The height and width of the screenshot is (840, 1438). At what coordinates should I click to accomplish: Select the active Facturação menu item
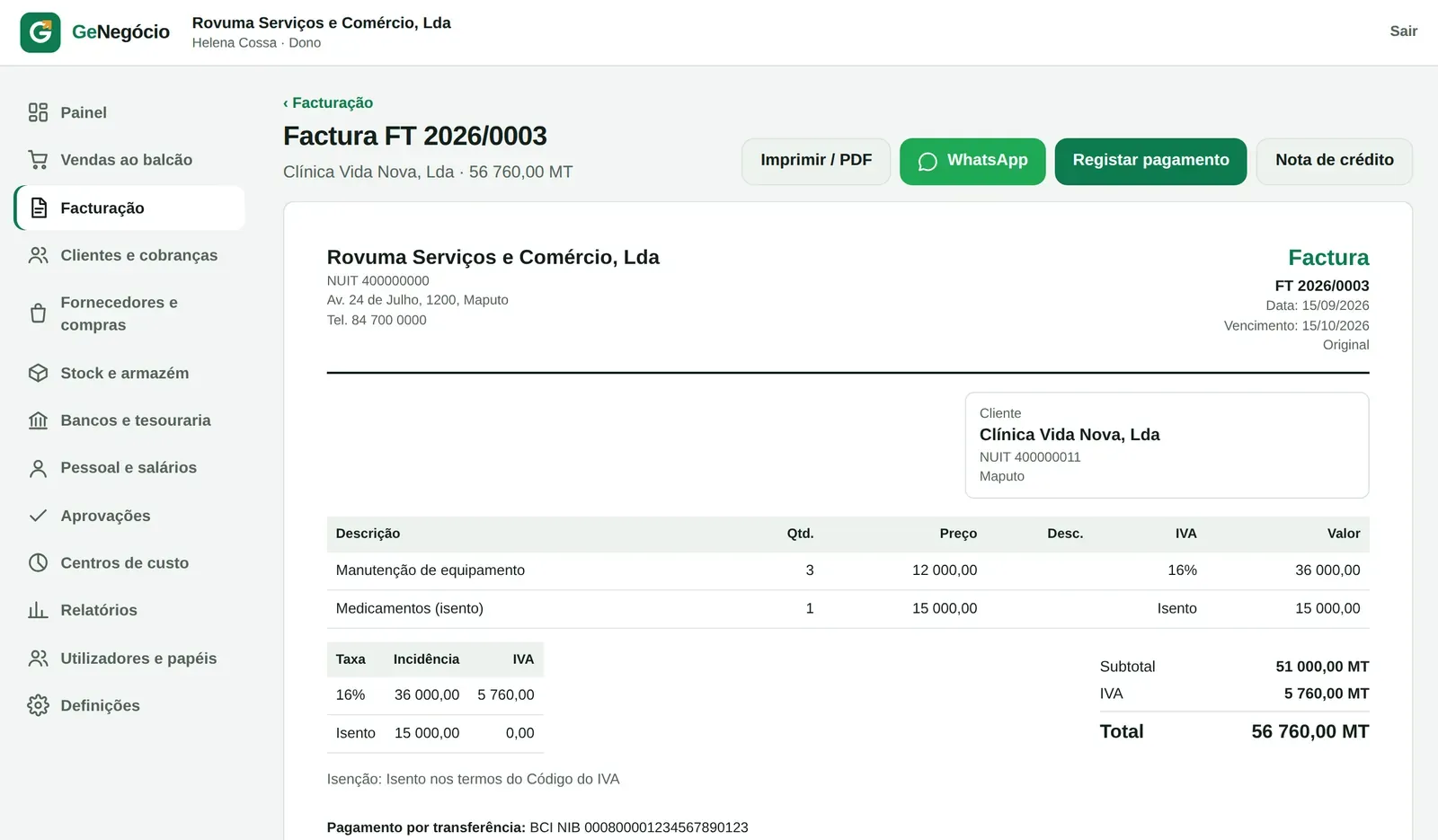point(130,208)
